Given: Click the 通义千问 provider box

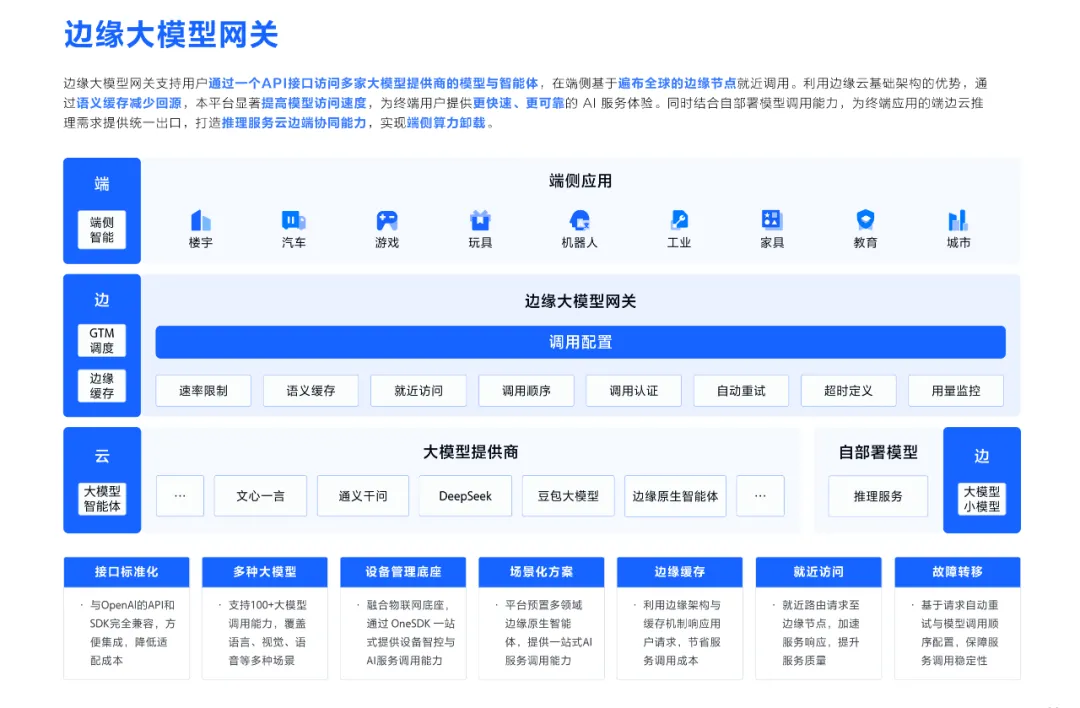Looking at the screenshot, I should click(x=363, y=496).
